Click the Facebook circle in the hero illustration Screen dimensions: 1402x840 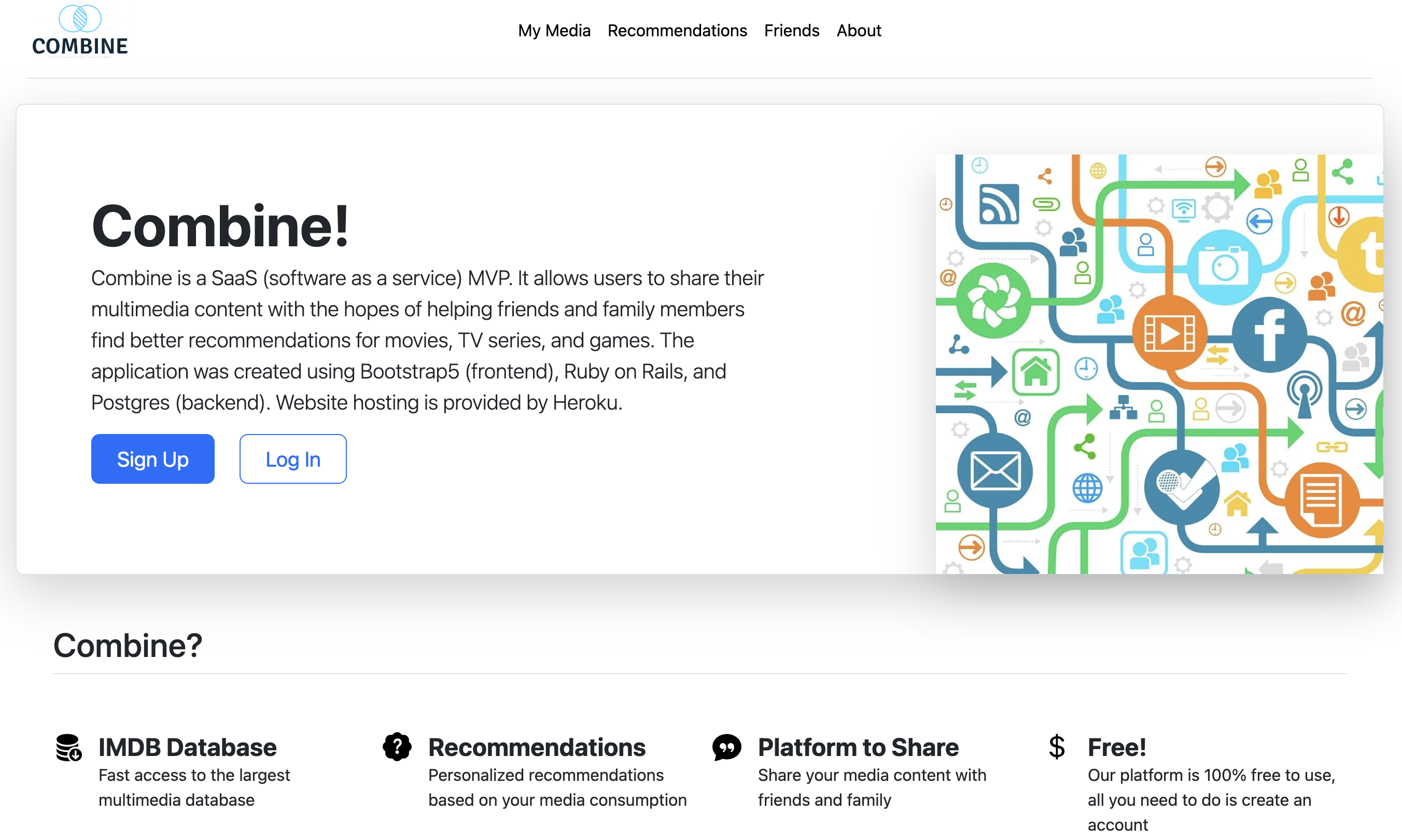tap(1269, 334)
